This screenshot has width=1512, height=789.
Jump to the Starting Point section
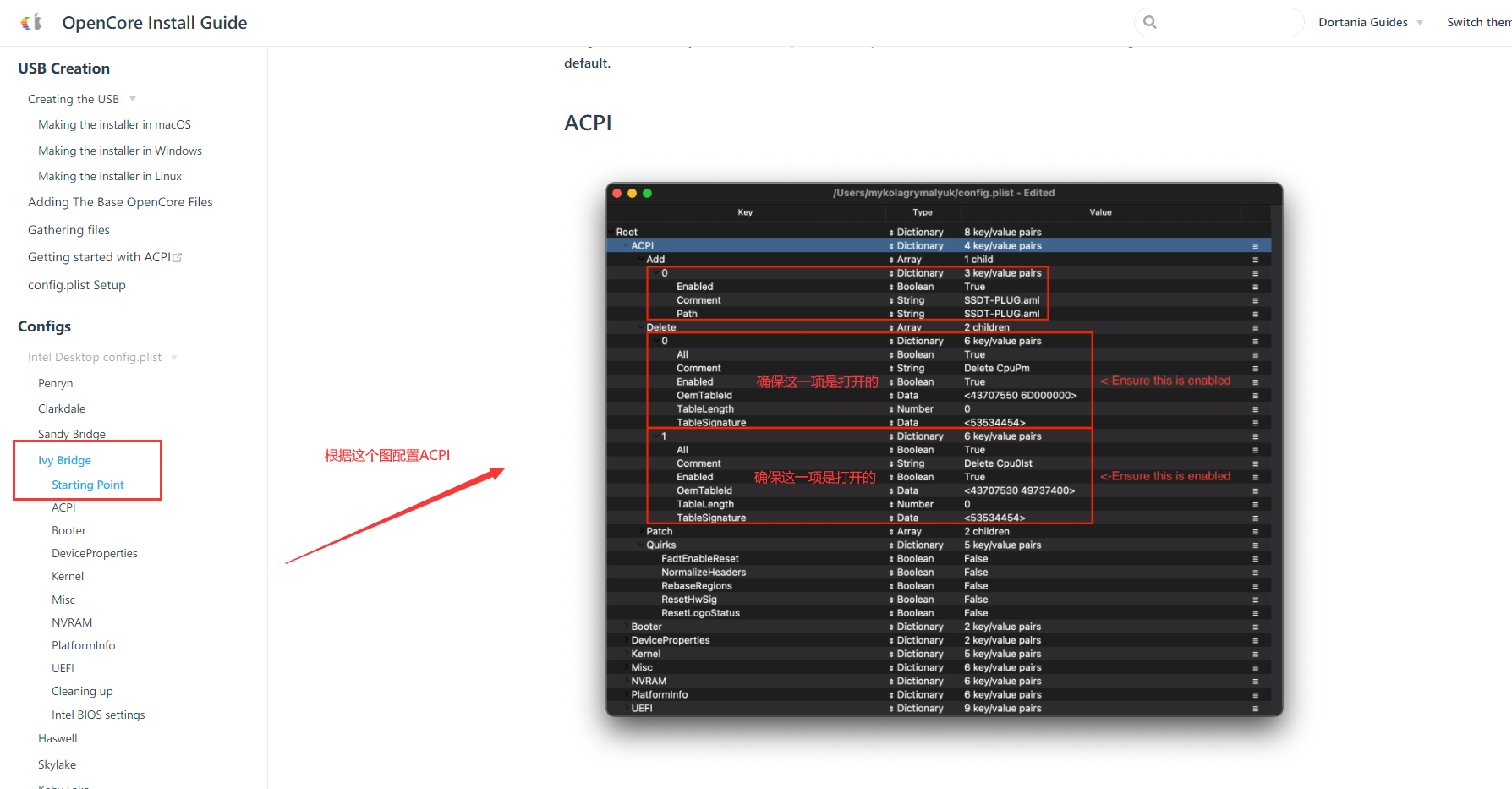pos(88,485)
